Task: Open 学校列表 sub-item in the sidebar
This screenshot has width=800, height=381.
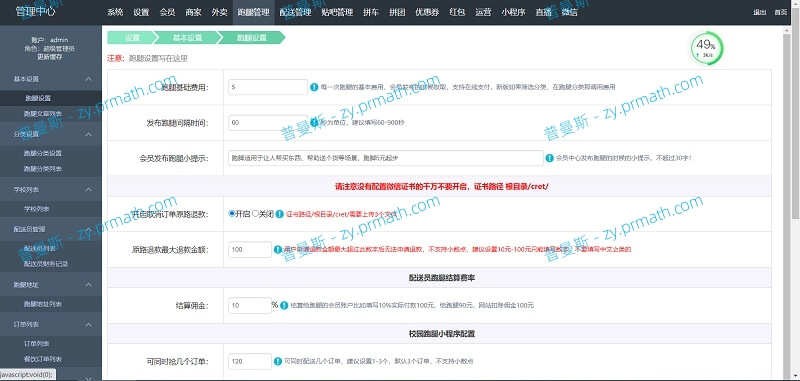Action: (37, 209)
